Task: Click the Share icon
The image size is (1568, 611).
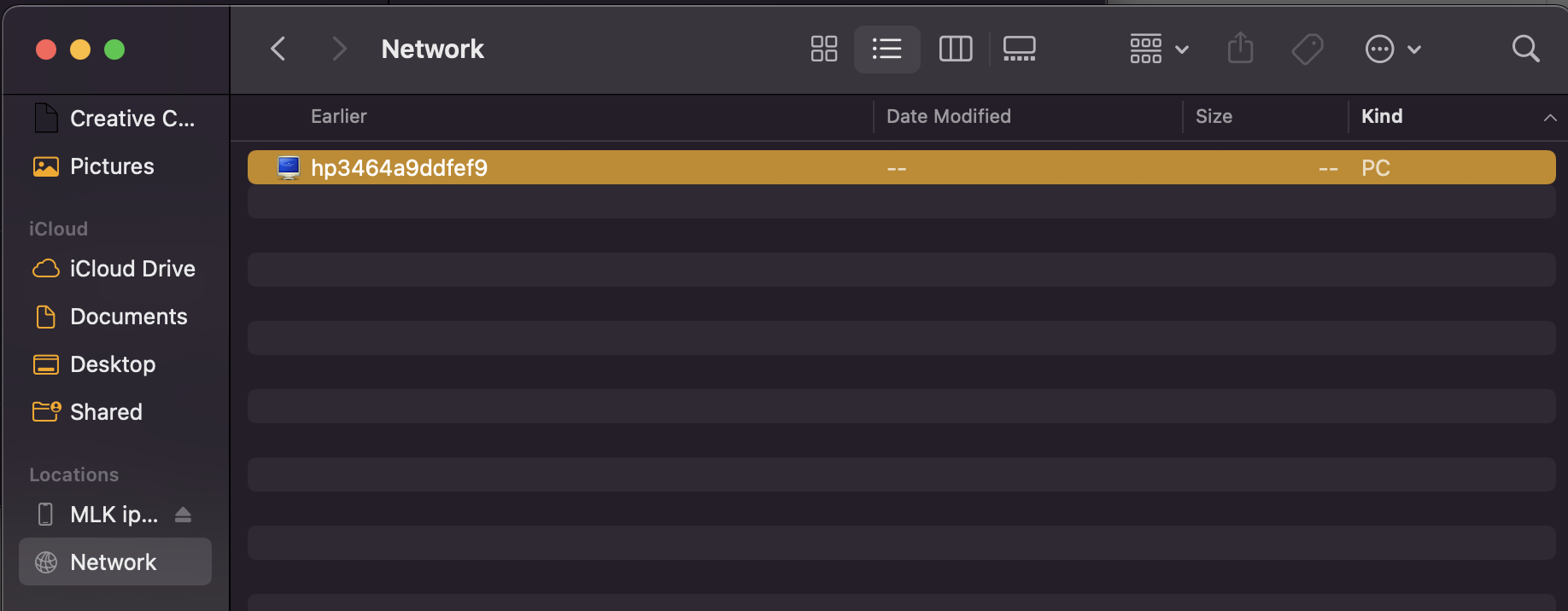Action: pos(1240,49)
